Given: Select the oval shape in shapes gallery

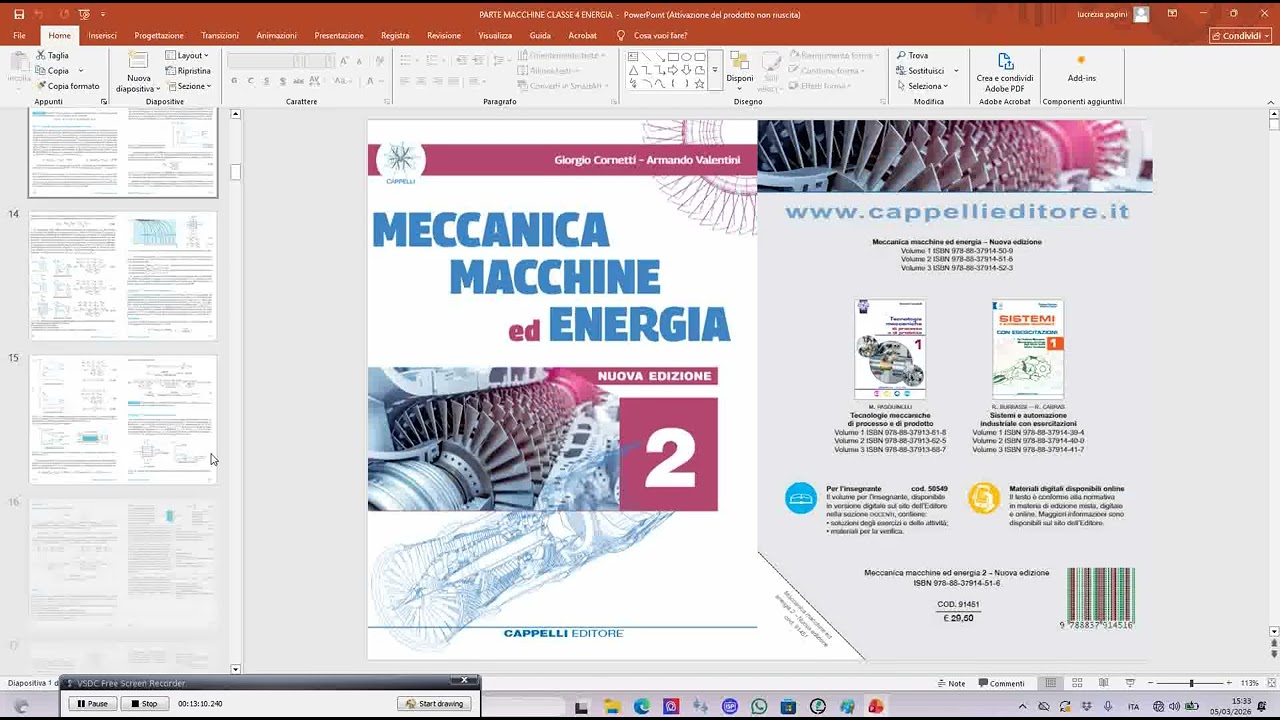Looking at the screenshot, I should pyautogui.click(x=686, y=56).
